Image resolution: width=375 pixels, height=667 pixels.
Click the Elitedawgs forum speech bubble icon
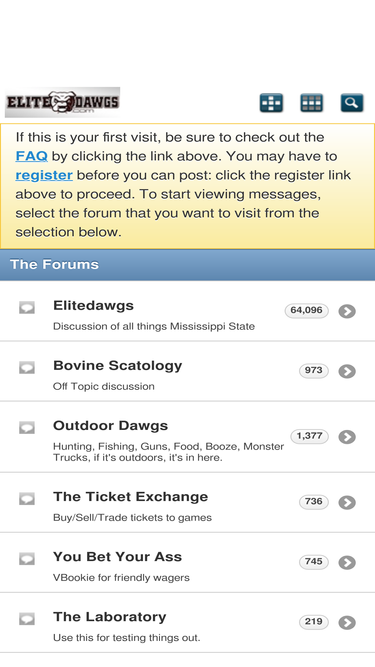point(27,308)
